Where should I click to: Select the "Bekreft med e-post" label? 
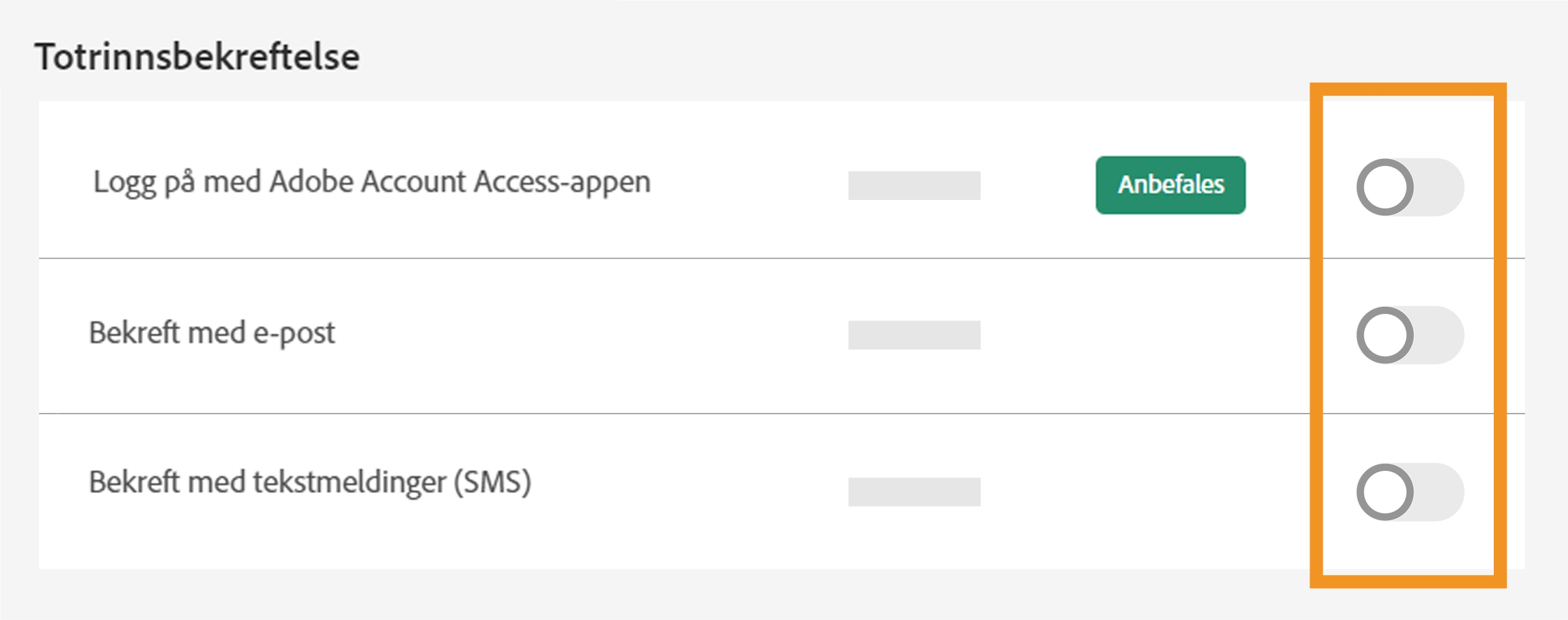coord(212,333)
